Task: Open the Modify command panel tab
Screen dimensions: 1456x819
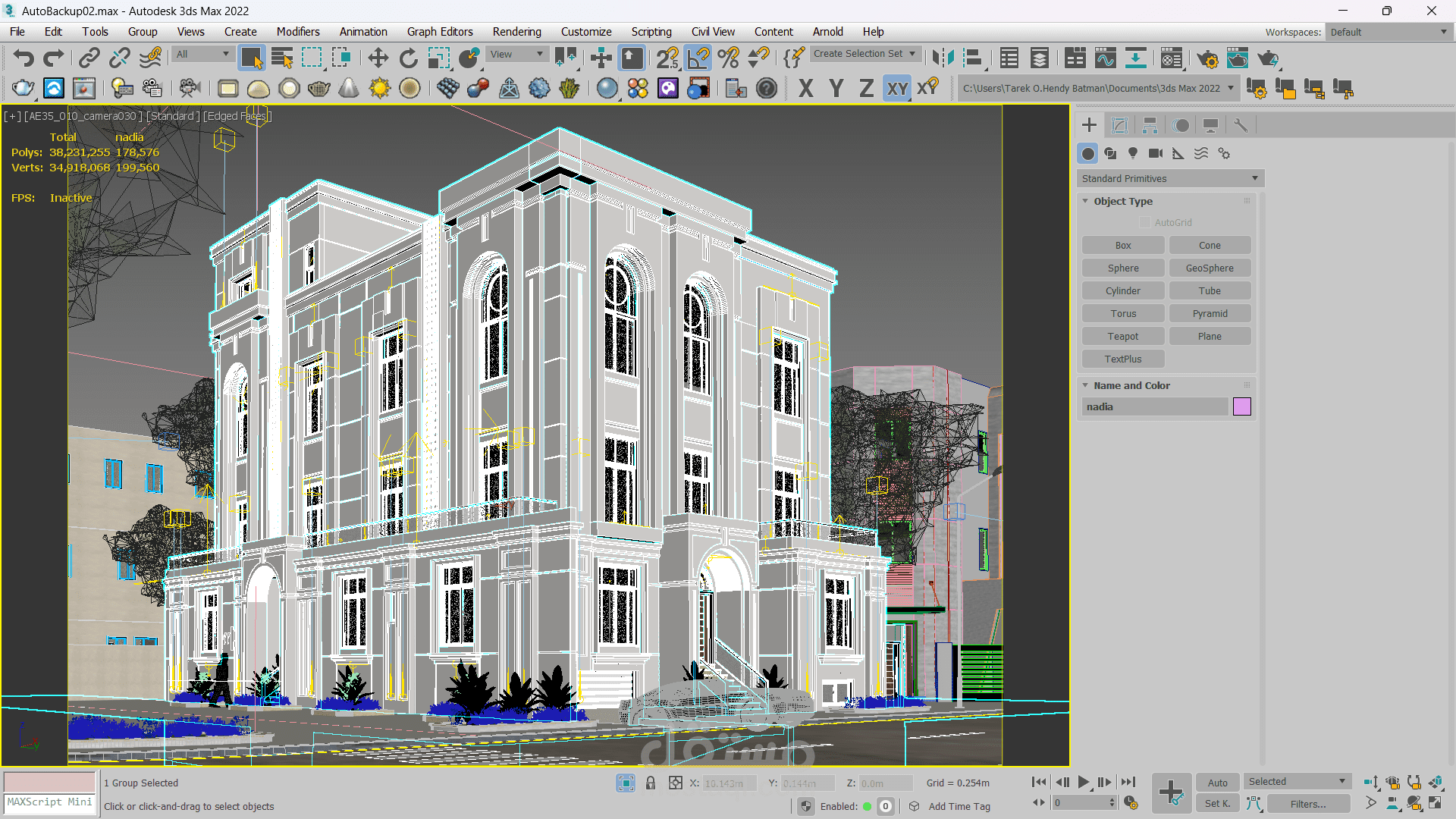Action: click(x=1119, y=125)
